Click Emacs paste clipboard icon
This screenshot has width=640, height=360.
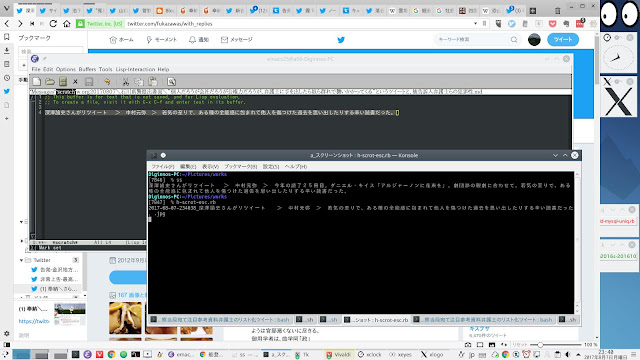153,82
